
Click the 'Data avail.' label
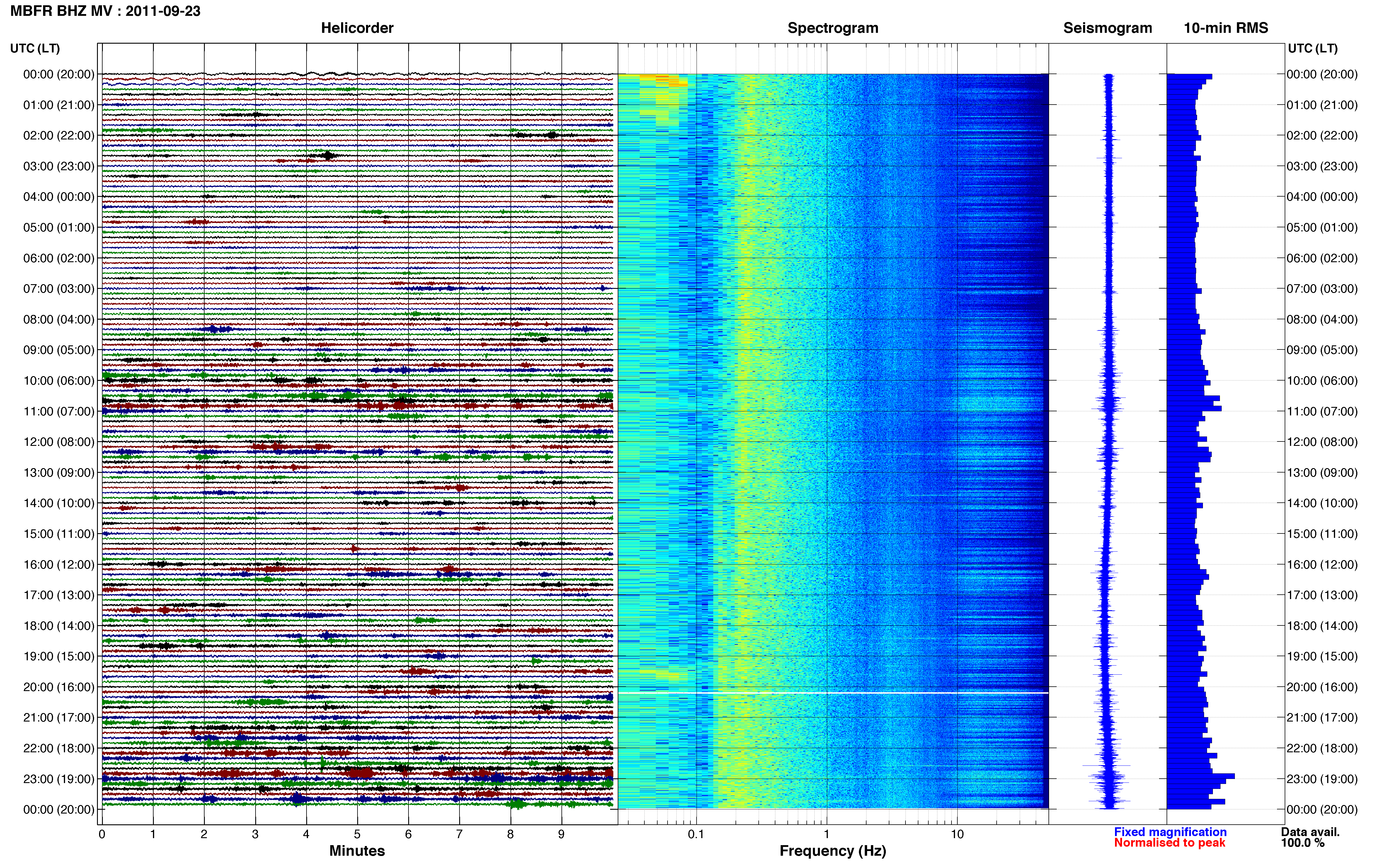pos(1310,832)
